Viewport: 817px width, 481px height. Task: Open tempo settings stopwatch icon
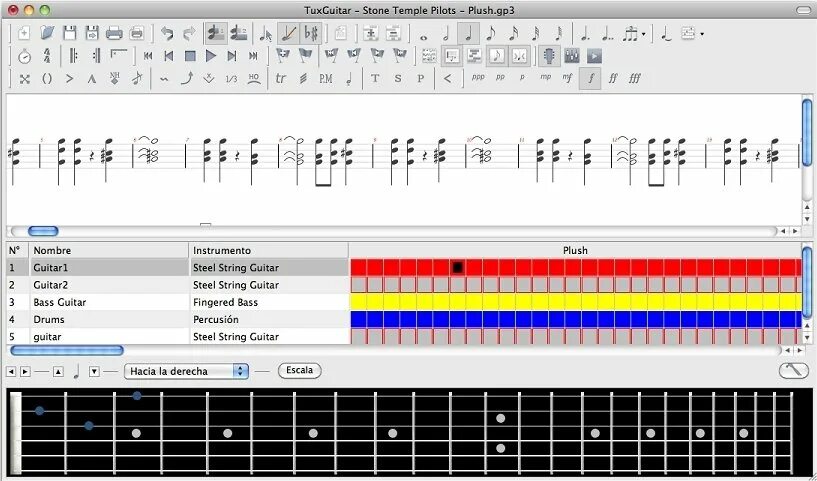[x=24, y=56]
